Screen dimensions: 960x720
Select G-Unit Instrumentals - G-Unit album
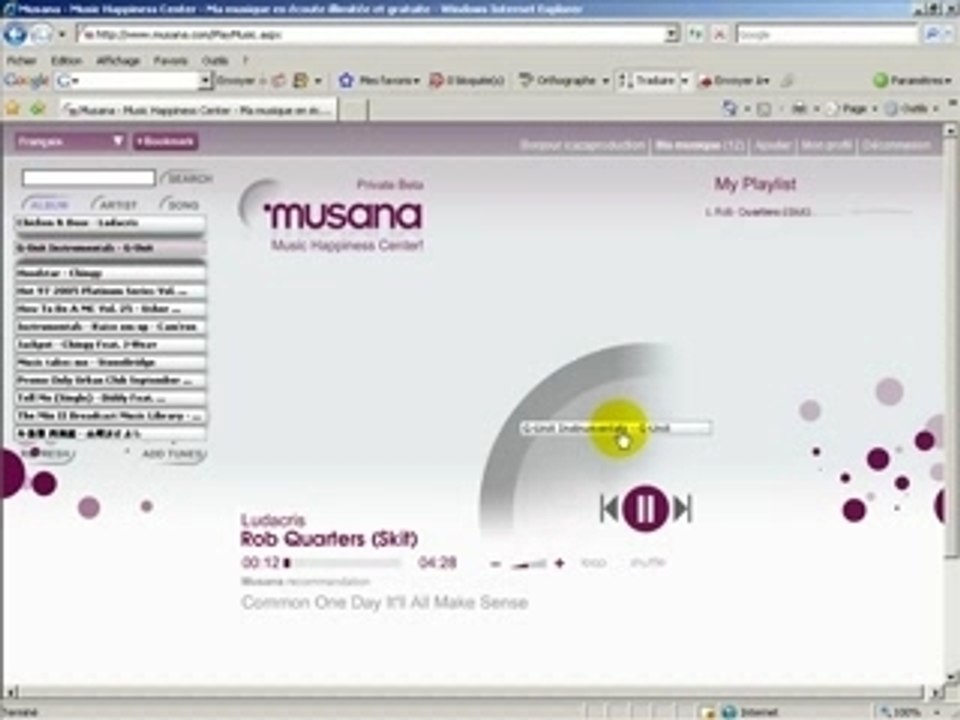pos(110,248)
